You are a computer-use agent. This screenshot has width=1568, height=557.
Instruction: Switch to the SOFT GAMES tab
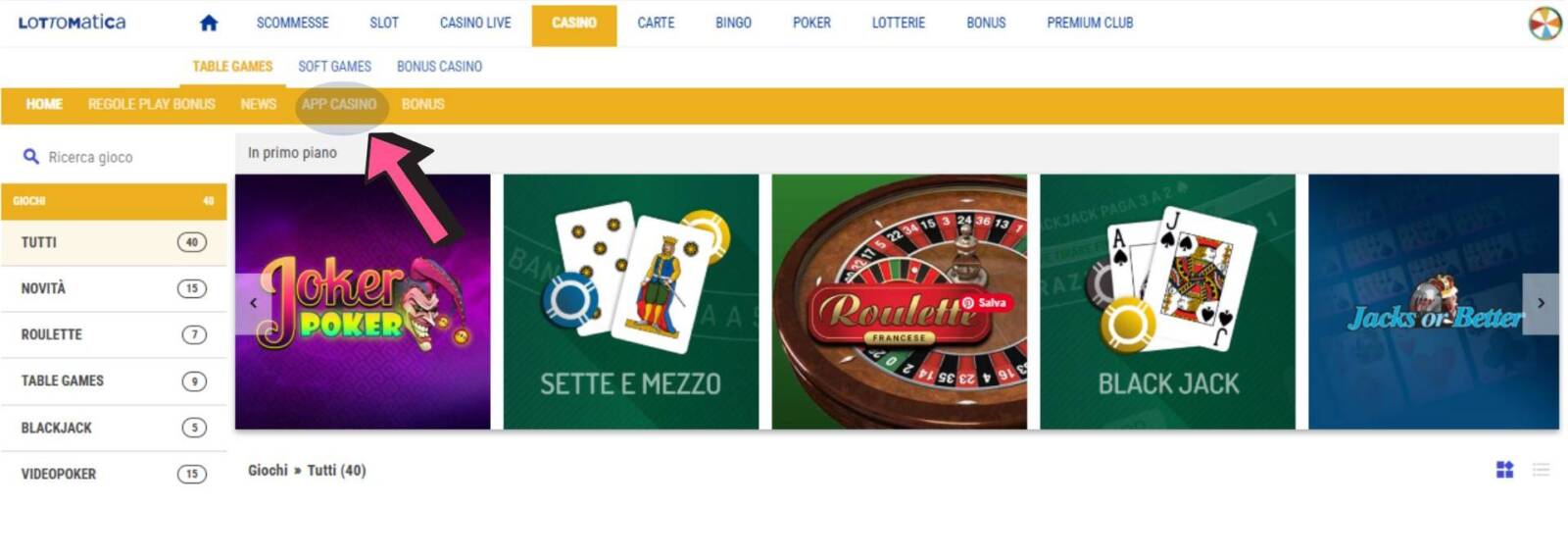click(335, 67)
